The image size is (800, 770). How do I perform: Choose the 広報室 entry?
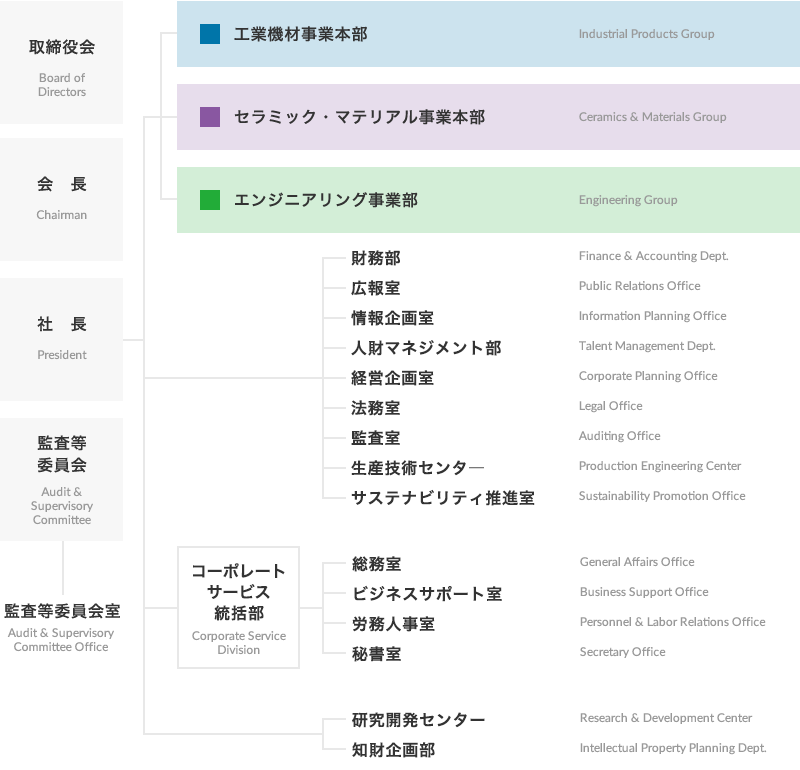tap(376, 288)
